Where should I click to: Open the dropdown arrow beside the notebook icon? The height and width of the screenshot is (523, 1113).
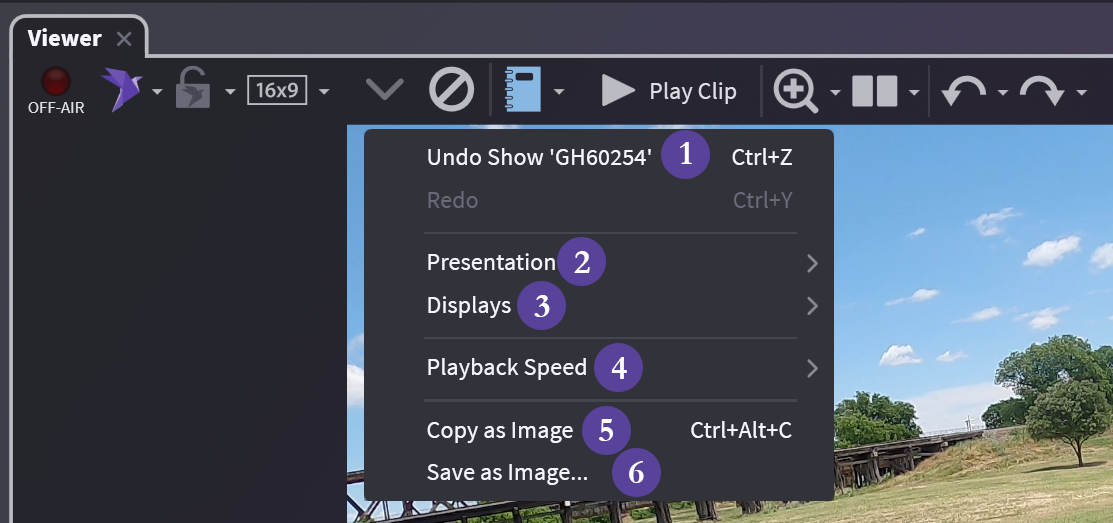click(559, 92)
